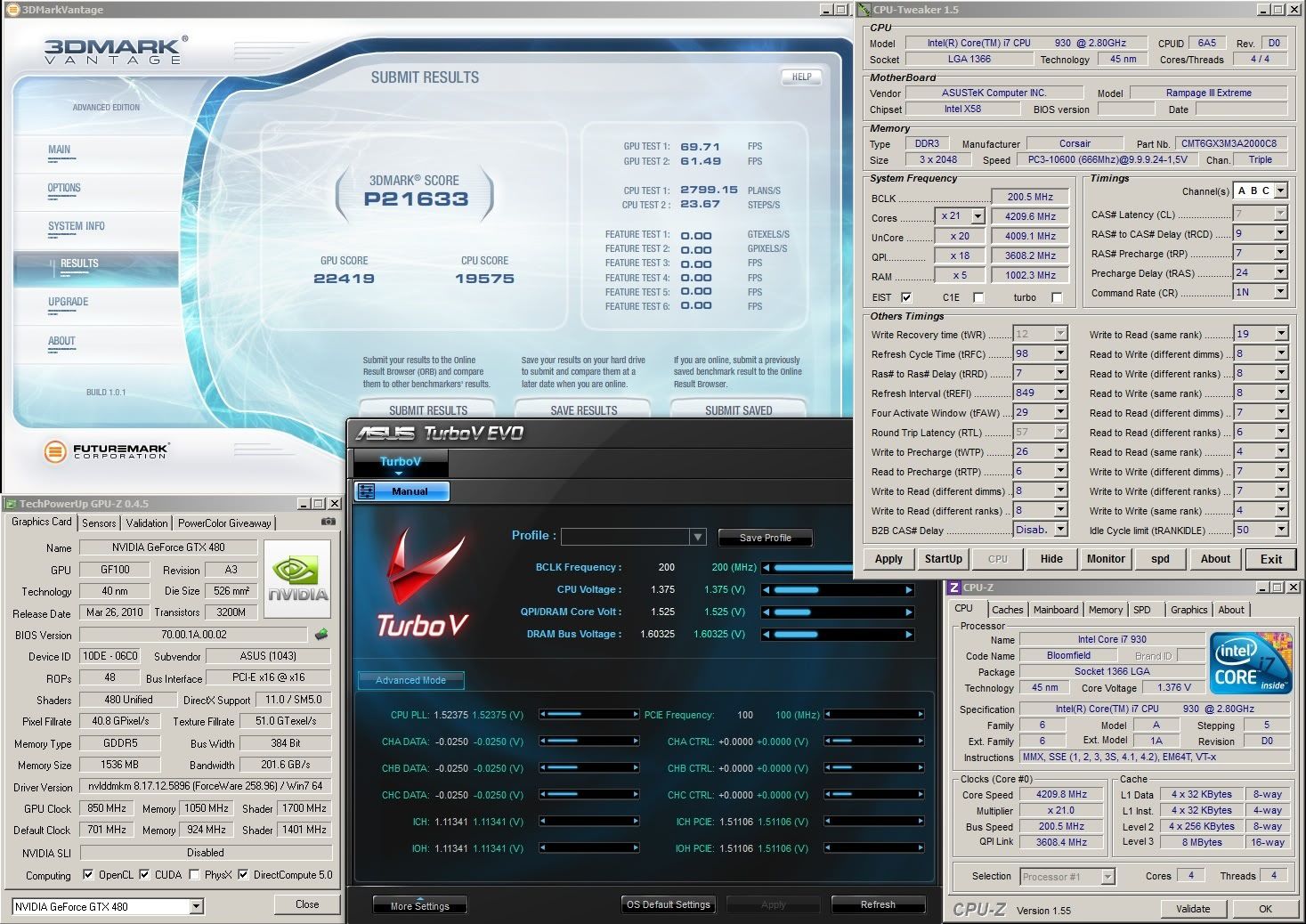Switch to the Sensors tab in GPU-Z
This screenshot has height=924, width=1306.
coord(99,523)
